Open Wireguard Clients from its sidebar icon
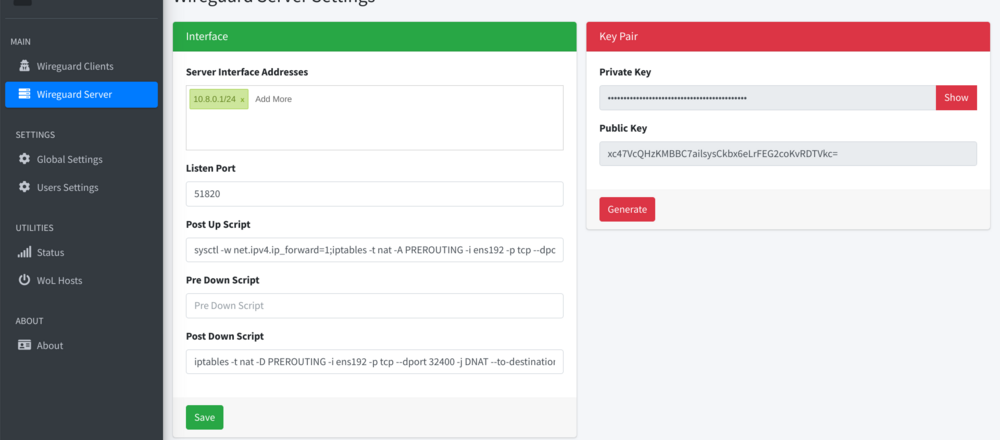Image resolution: width=1000 pixels, height=440 pixels. coord(24,66)
